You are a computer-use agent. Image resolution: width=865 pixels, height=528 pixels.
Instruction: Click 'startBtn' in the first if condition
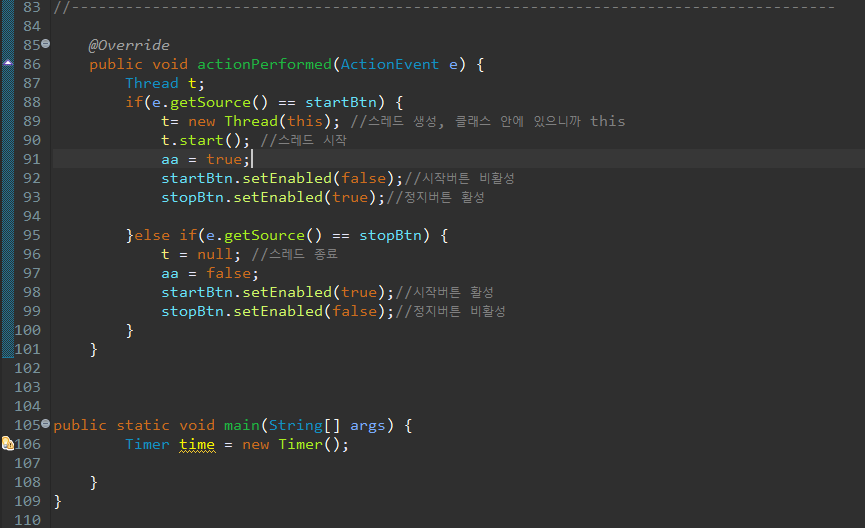tap(341, 103)
